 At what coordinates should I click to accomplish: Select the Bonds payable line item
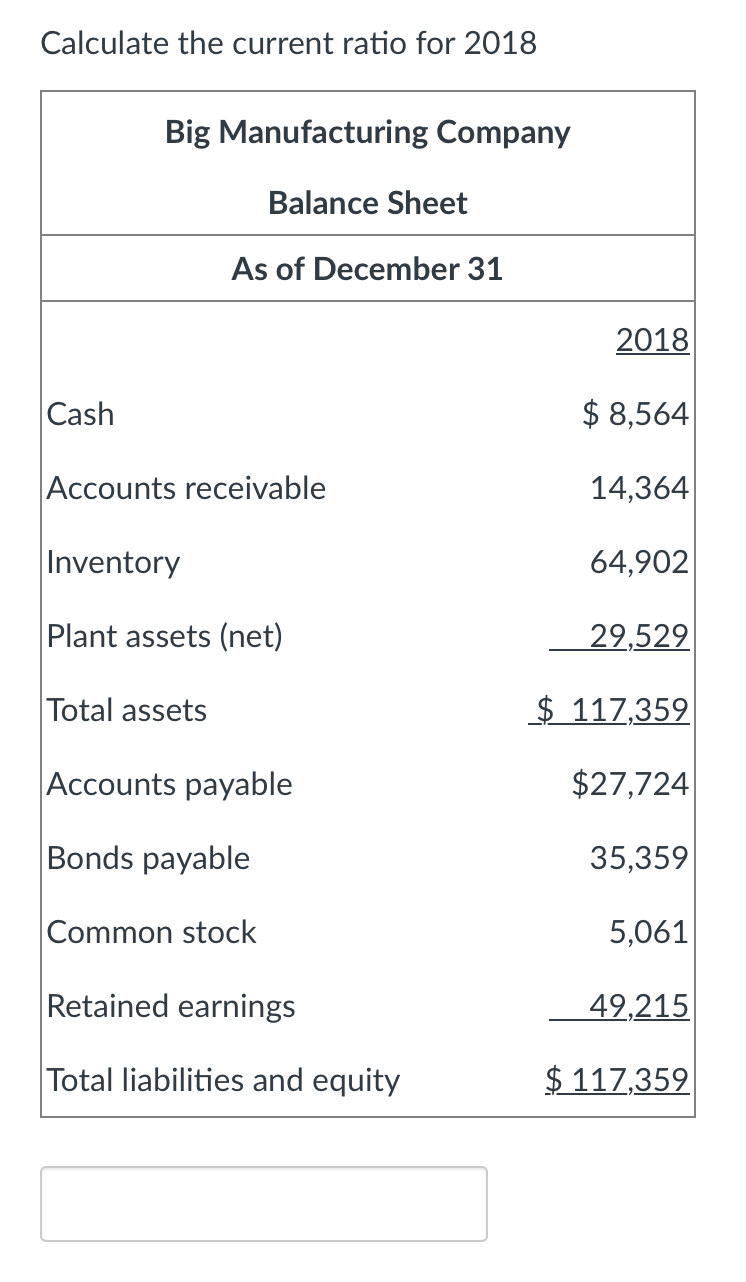click(147, 858)
